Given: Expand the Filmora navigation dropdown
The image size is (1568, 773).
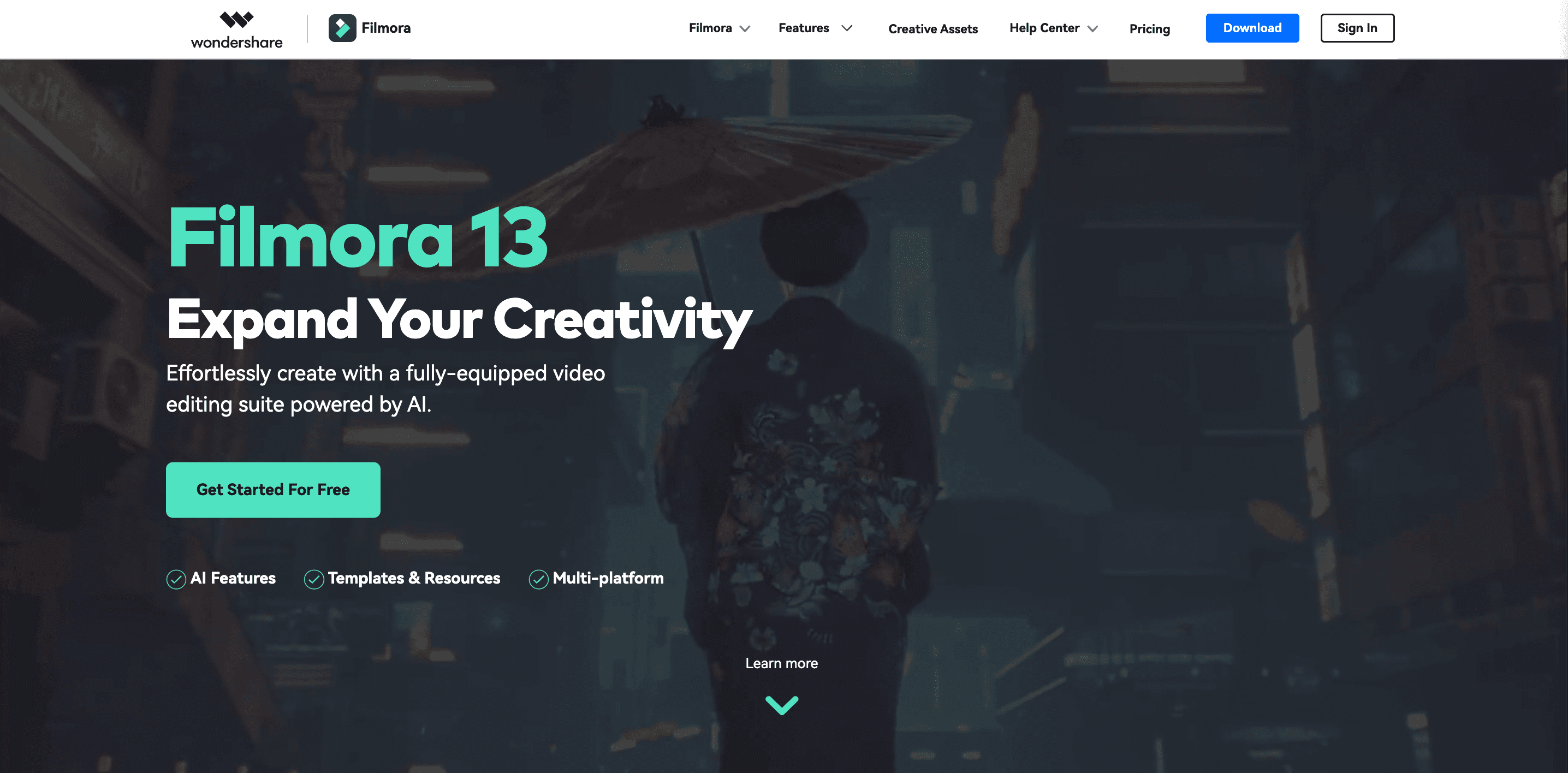Looking at the screenshot, I should coord(718,27).
